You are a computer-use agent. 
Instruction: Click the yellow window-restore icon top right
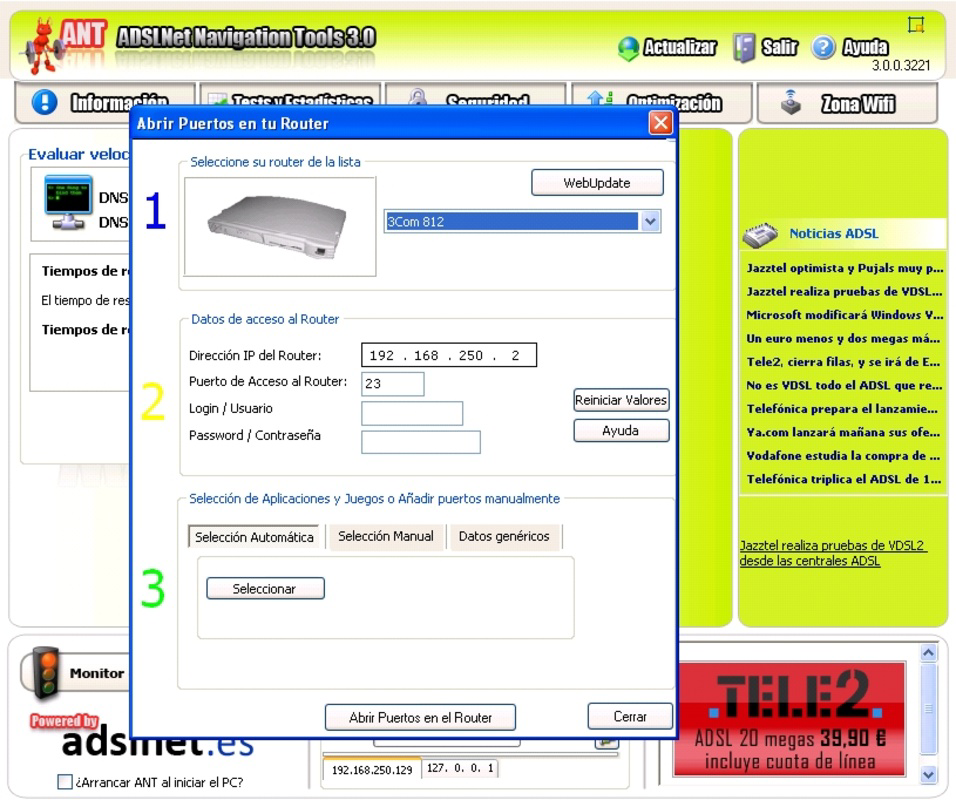pos(916,24)
